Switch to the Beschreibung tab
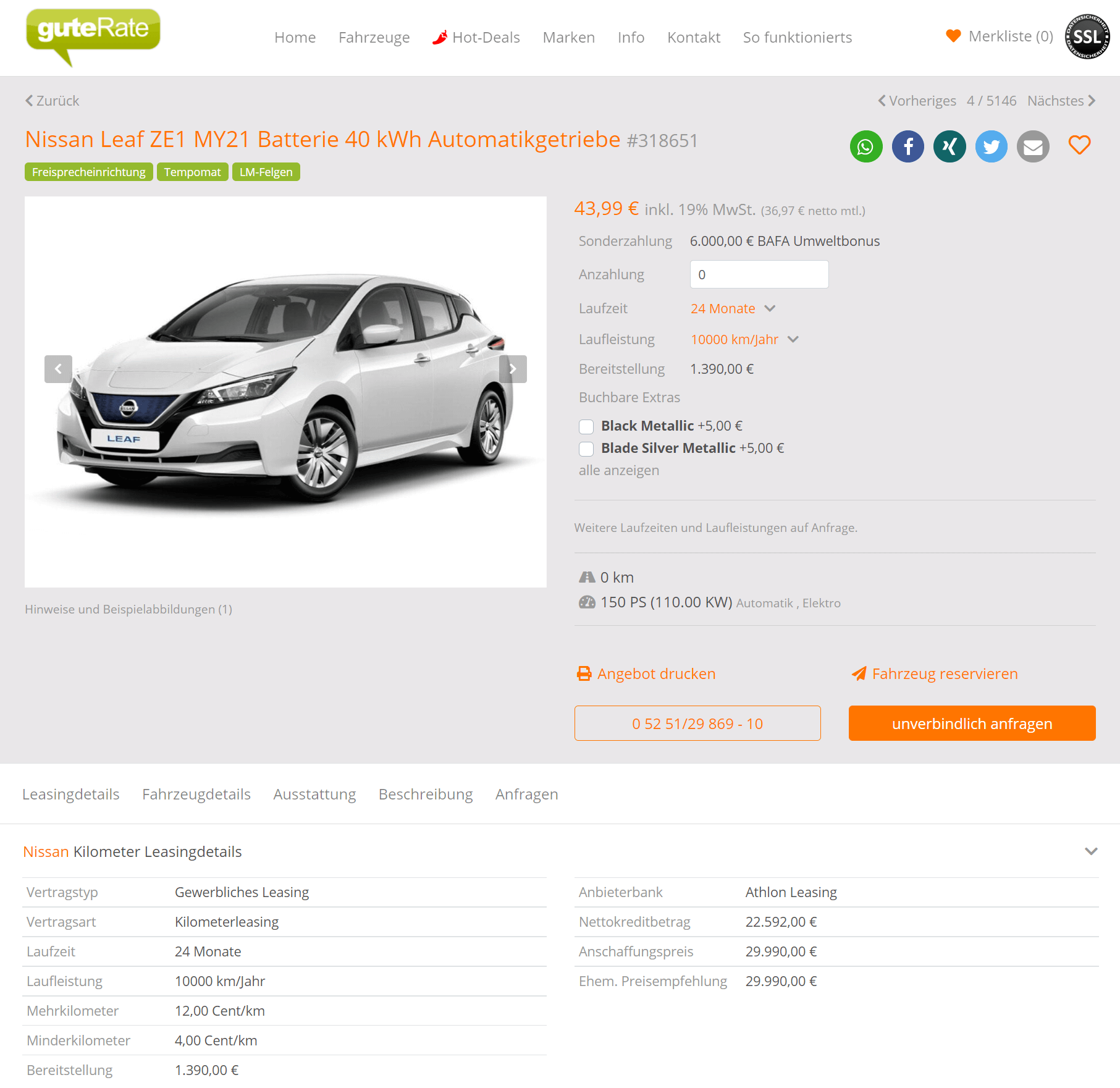This screenshot has width=1120, height=1088. coord(426,794)
